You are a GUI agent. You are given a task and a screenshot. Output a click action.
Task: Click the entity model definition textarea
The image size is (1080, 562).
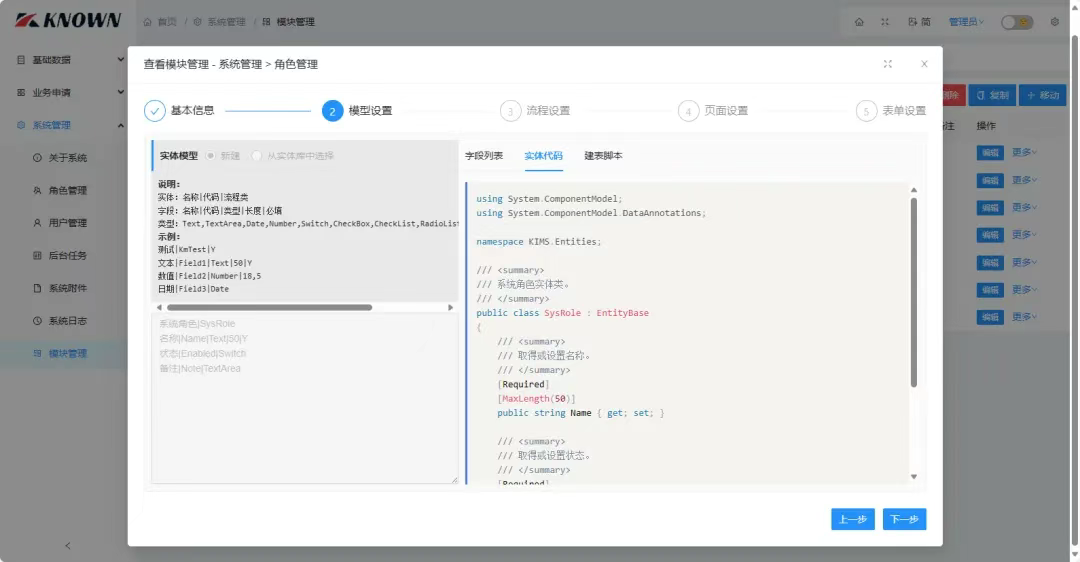(304, 398)
